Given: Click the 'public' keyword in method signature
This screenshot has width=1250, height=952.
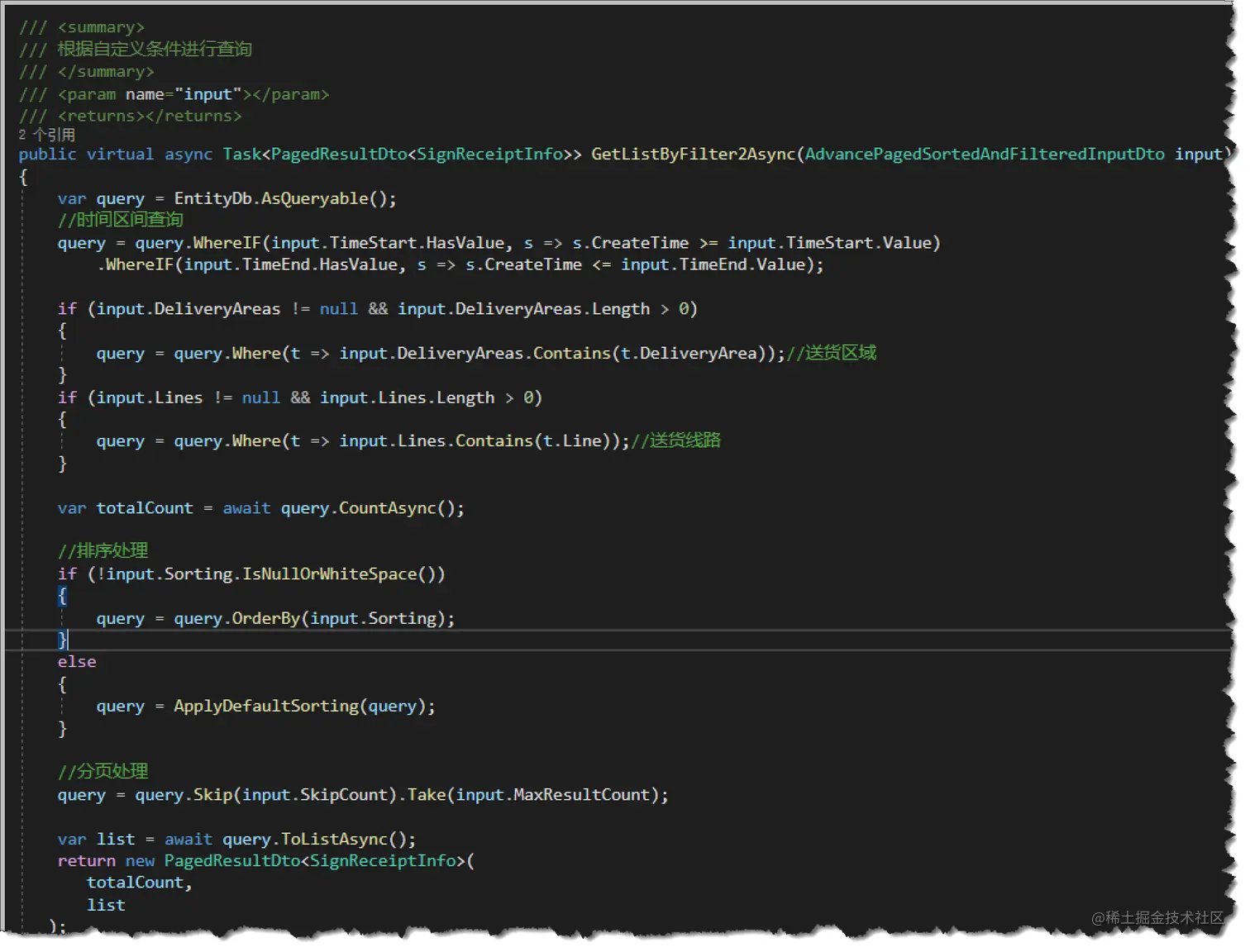Looking at the screenshot, I should 47,155.
